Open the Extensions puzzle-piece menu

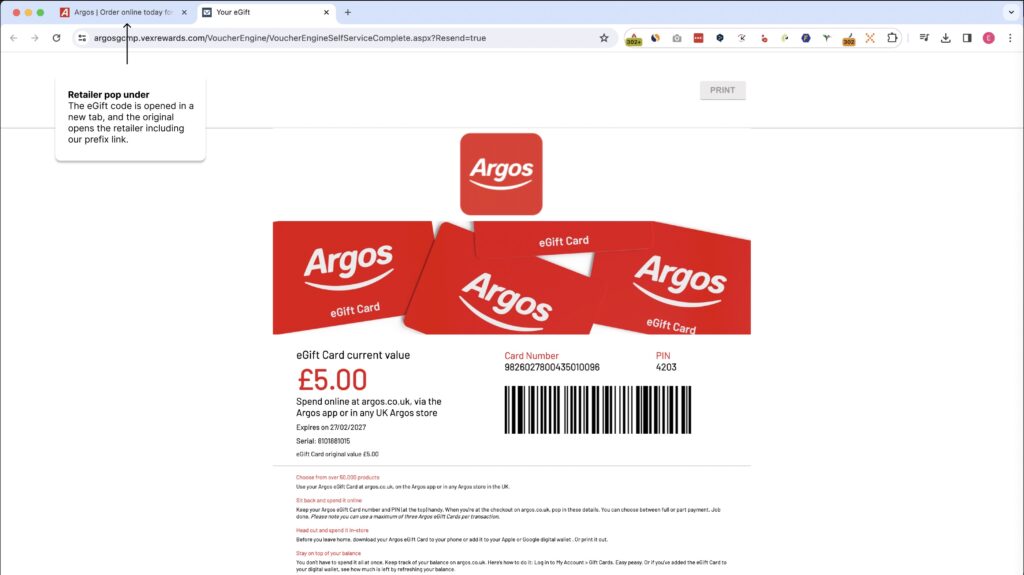click(x=892, y=38)
